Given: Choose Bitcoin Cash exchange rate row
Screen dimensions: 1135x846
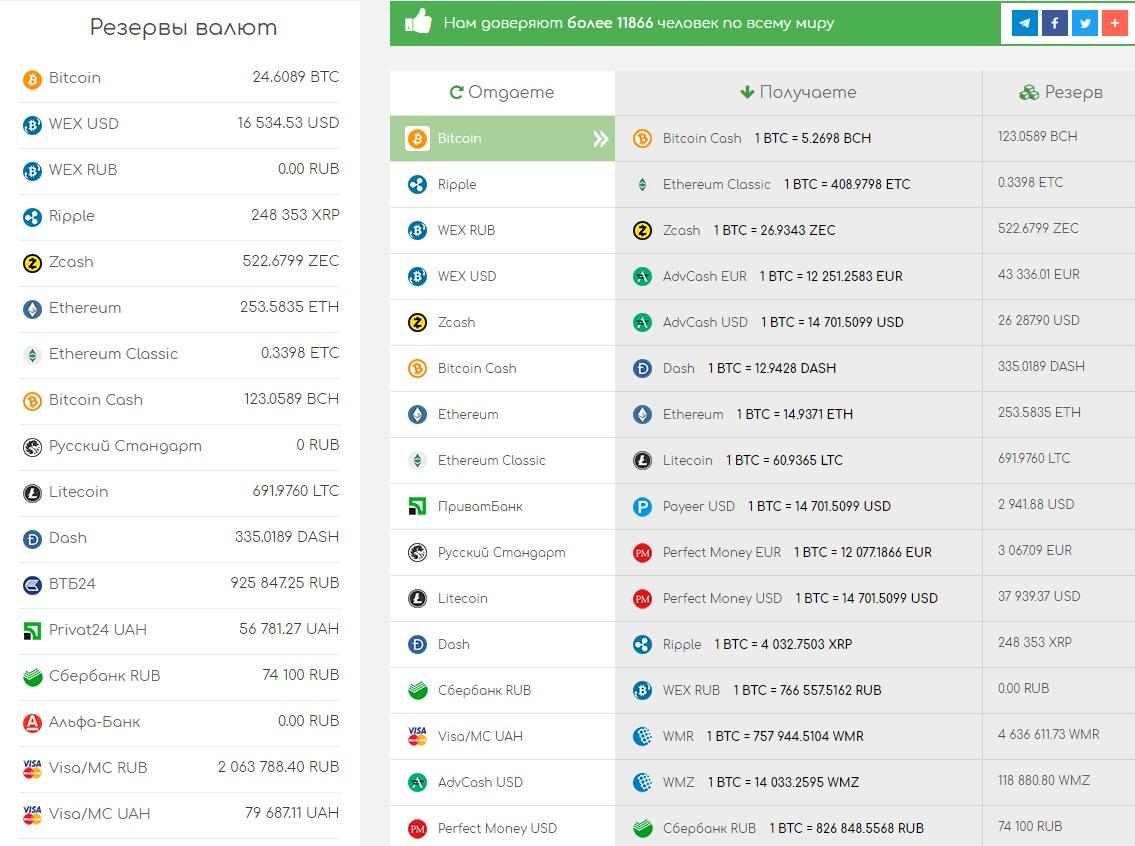Looking at the screenshot, I should coord(766,139).
